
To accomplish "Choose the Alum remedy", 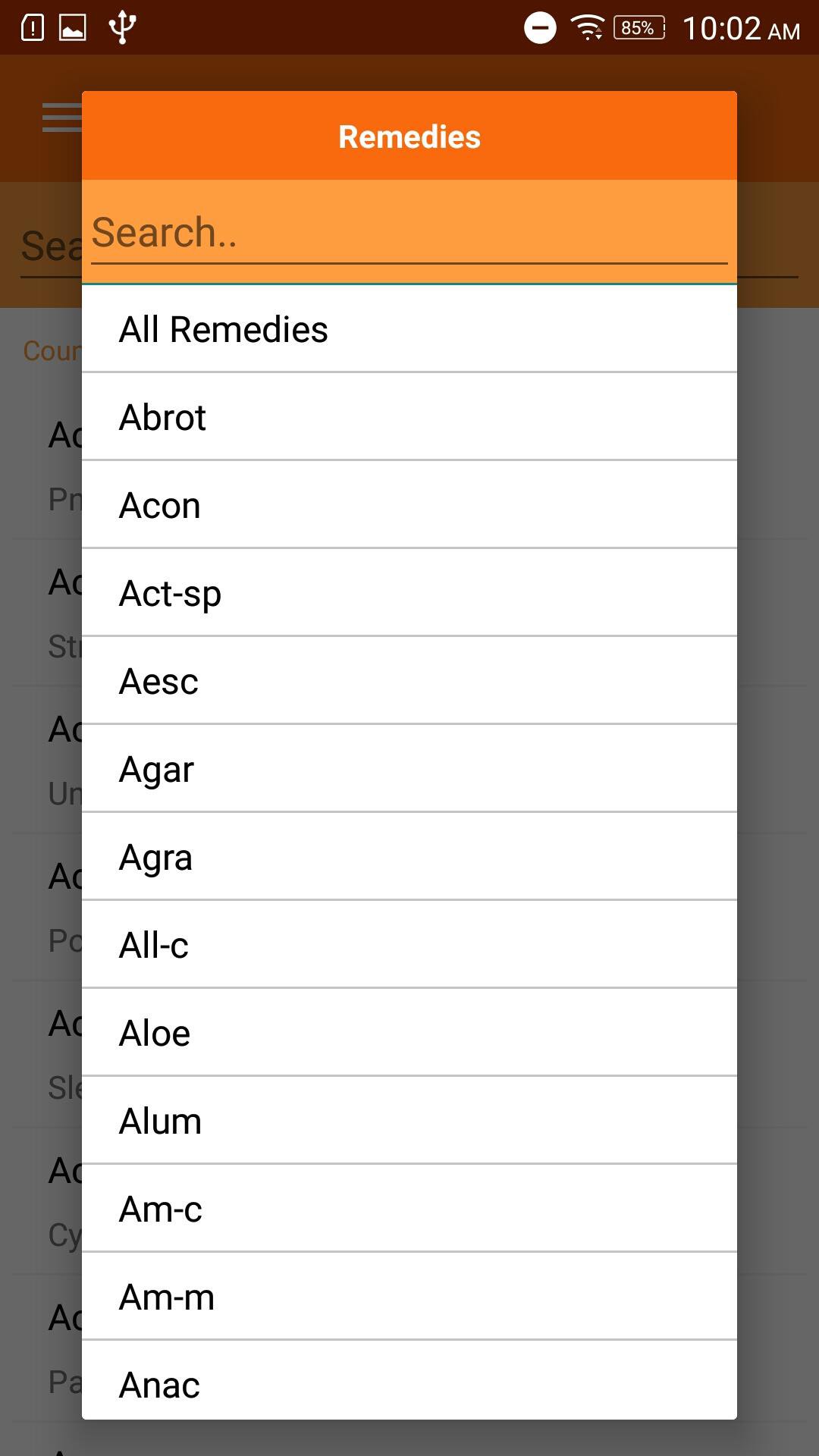I will pos(408,1122).
